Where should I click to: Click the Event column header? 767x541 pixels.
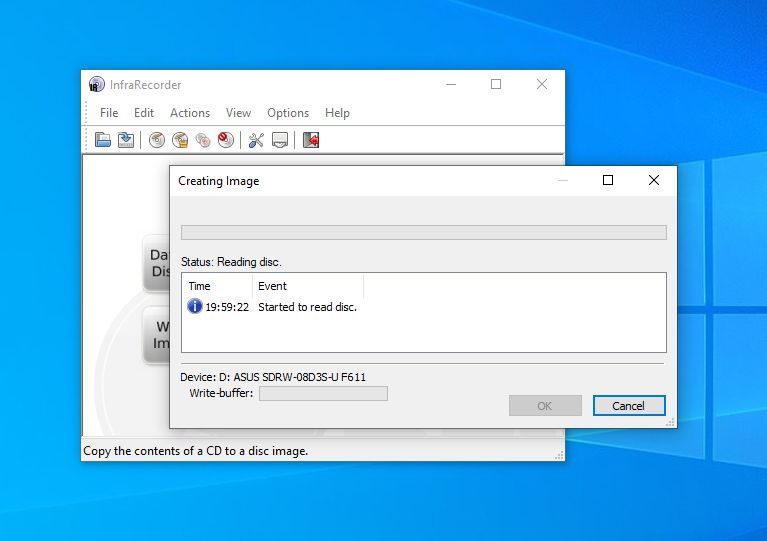tap(308, 286)
